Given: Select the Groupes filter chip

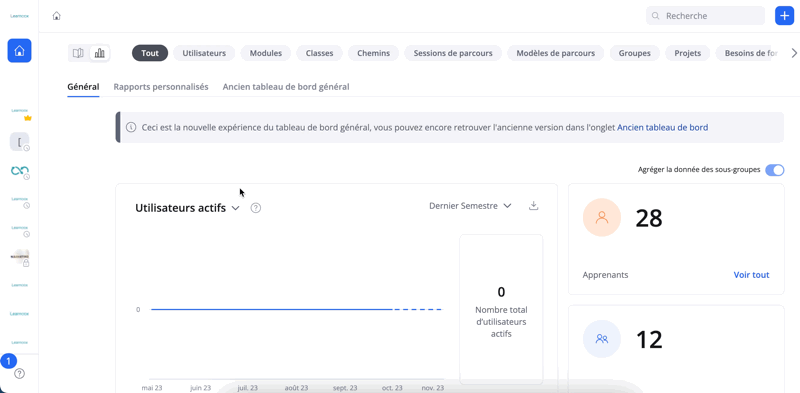Looking at the screenshot, I should (635, 53).
